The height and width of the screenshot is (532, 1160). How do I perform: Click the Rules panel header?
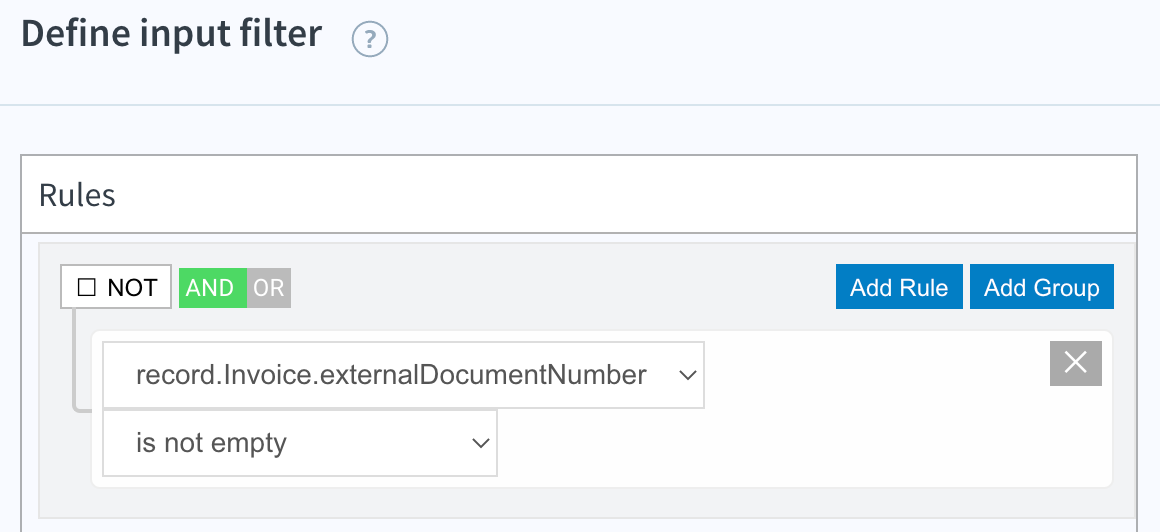point(579,195)
